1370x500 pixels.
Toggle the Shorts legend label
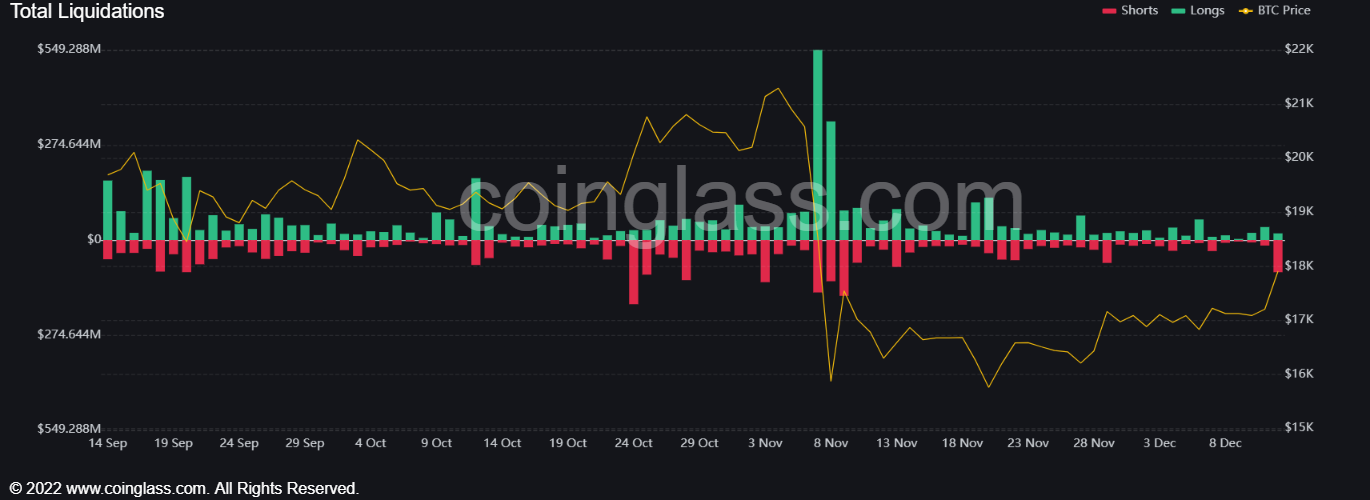1139,11
